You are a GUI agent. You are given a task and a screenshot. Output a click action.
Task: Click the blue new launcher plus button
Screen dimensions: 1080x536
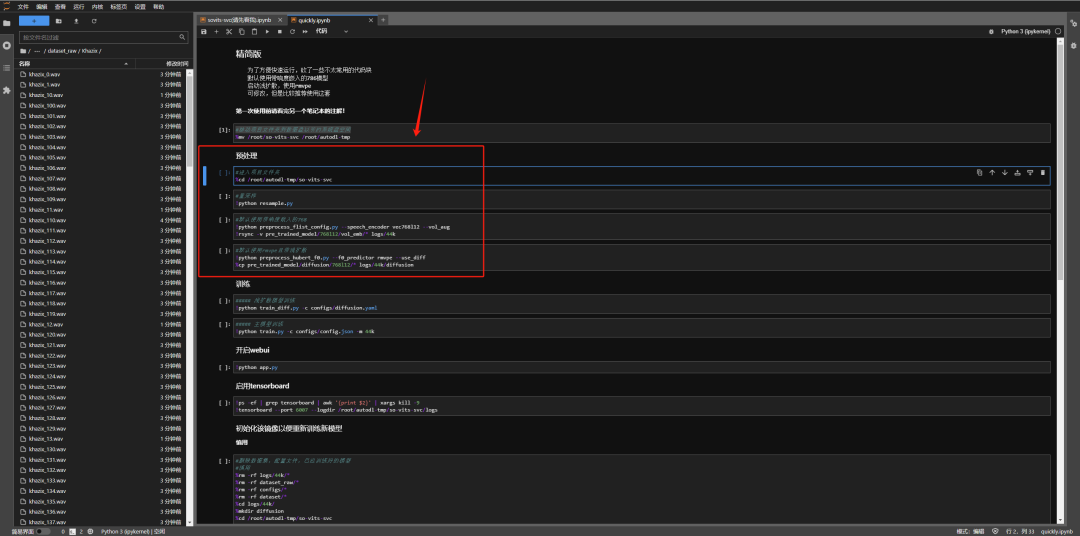[34, 21]
